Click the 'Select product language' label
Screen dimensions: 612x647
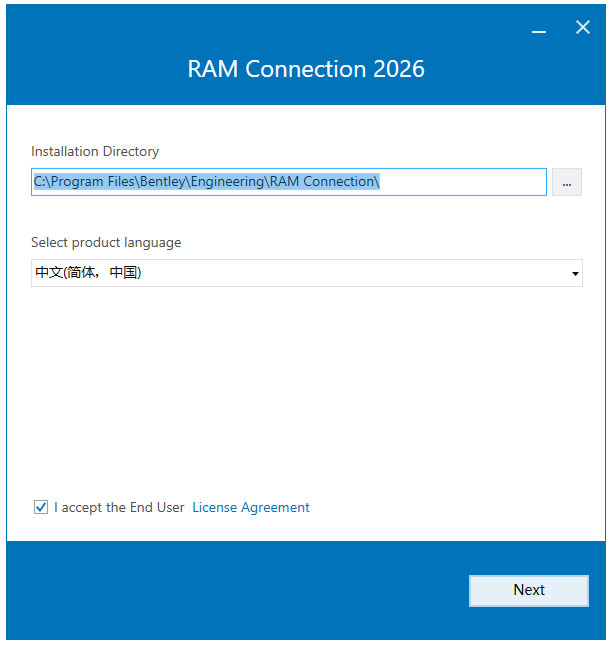[106, 243]
